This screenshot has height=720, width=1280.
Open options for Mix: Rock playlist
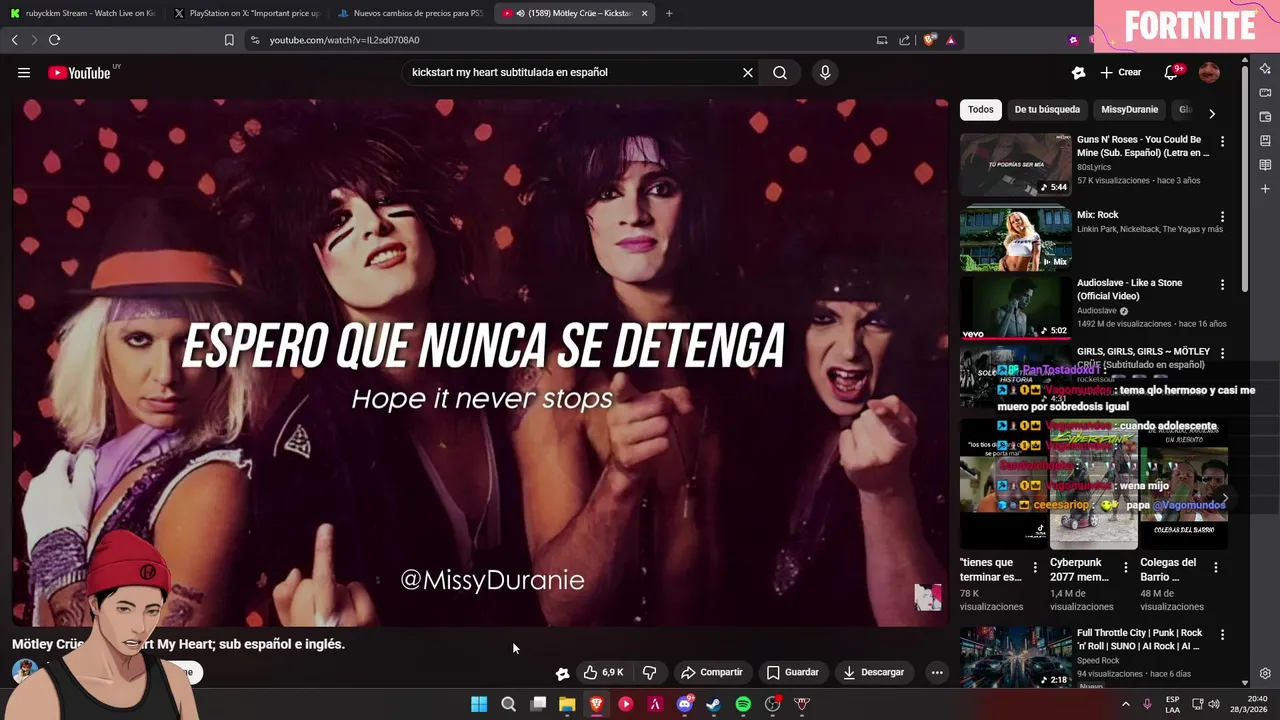[x=1222, y=217]
